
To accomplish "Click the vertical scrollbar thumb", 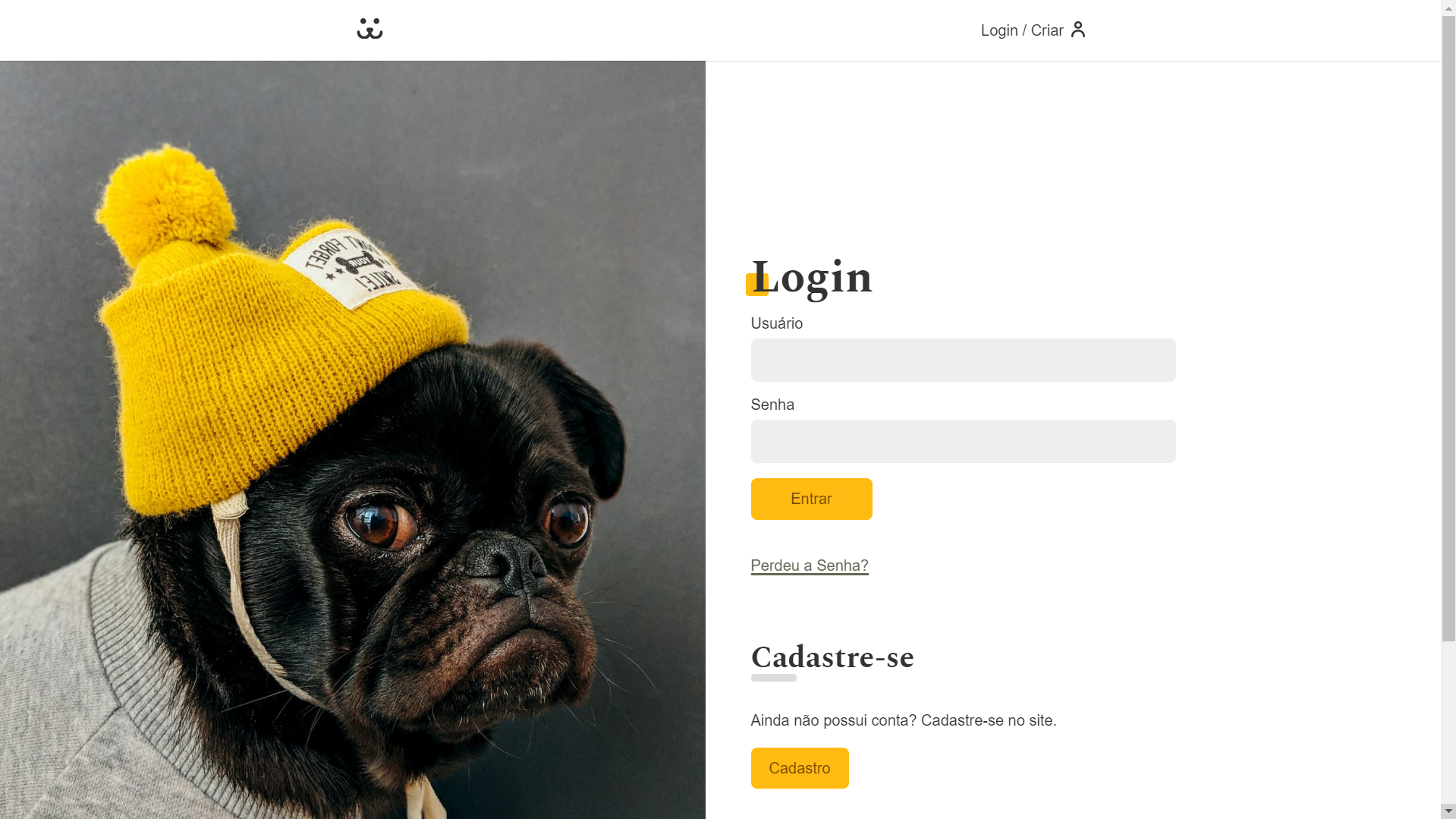I will click(1448, 328).
